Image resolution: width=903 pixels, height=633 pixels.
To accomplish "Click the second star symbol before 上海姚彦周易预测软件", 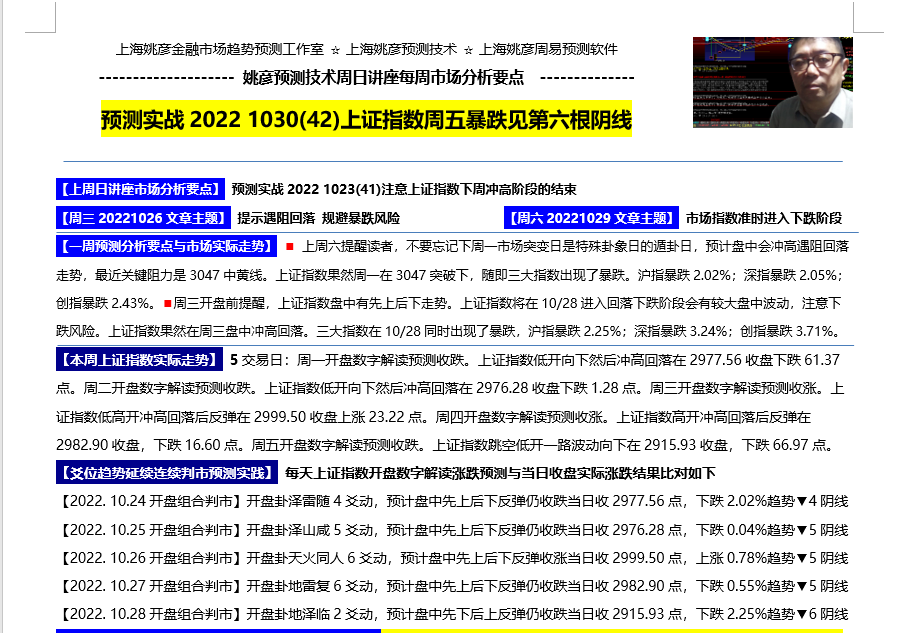I will click(468, 49).
